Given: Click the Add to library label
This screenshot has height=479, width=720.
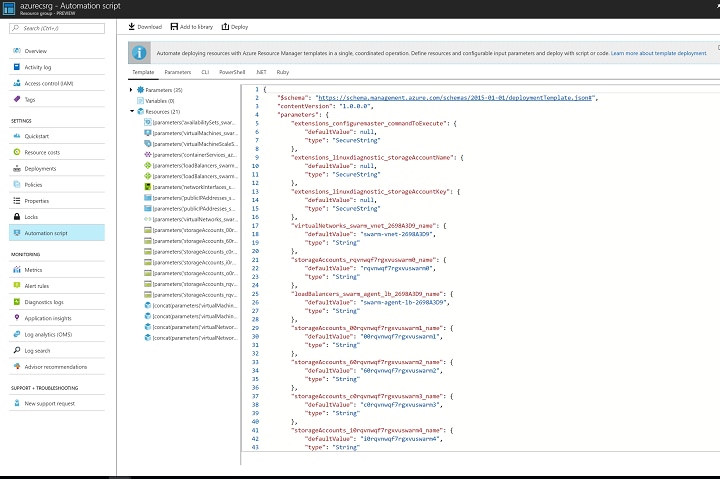Looking at the screenshot, I should (x=196, y=27).
